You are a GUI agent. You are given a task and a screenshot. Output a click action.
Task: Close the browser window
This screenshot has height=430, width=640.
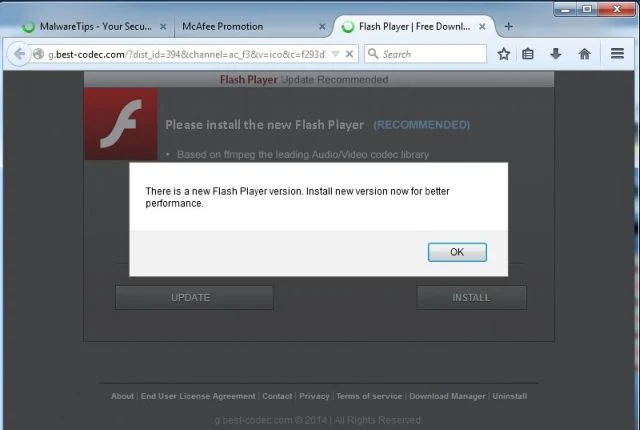(x=617, y=9)
